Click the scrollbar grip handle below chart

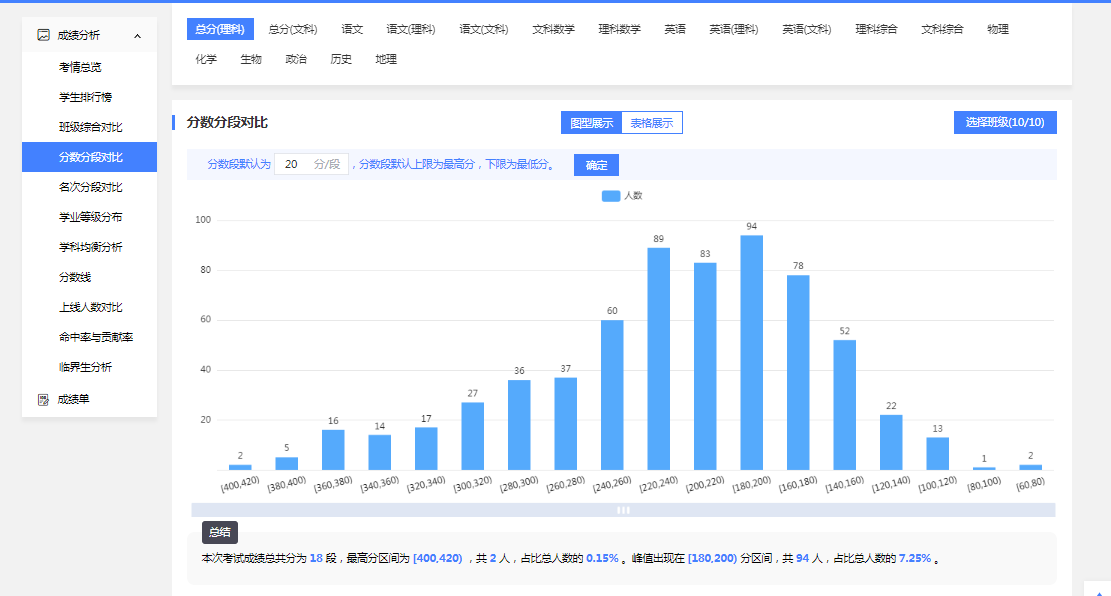tap(623, 510)
